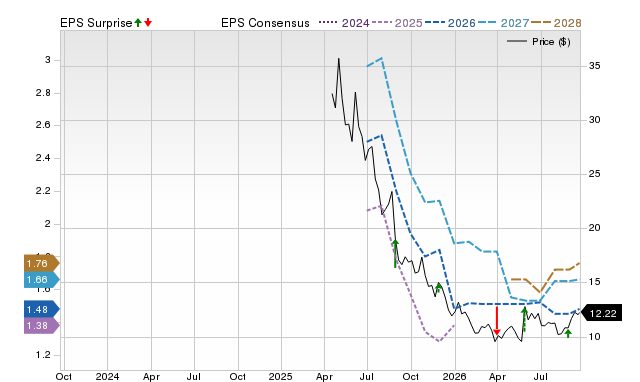
Task: Click the left axis value 2.2
Action: (x=43, y=191)
